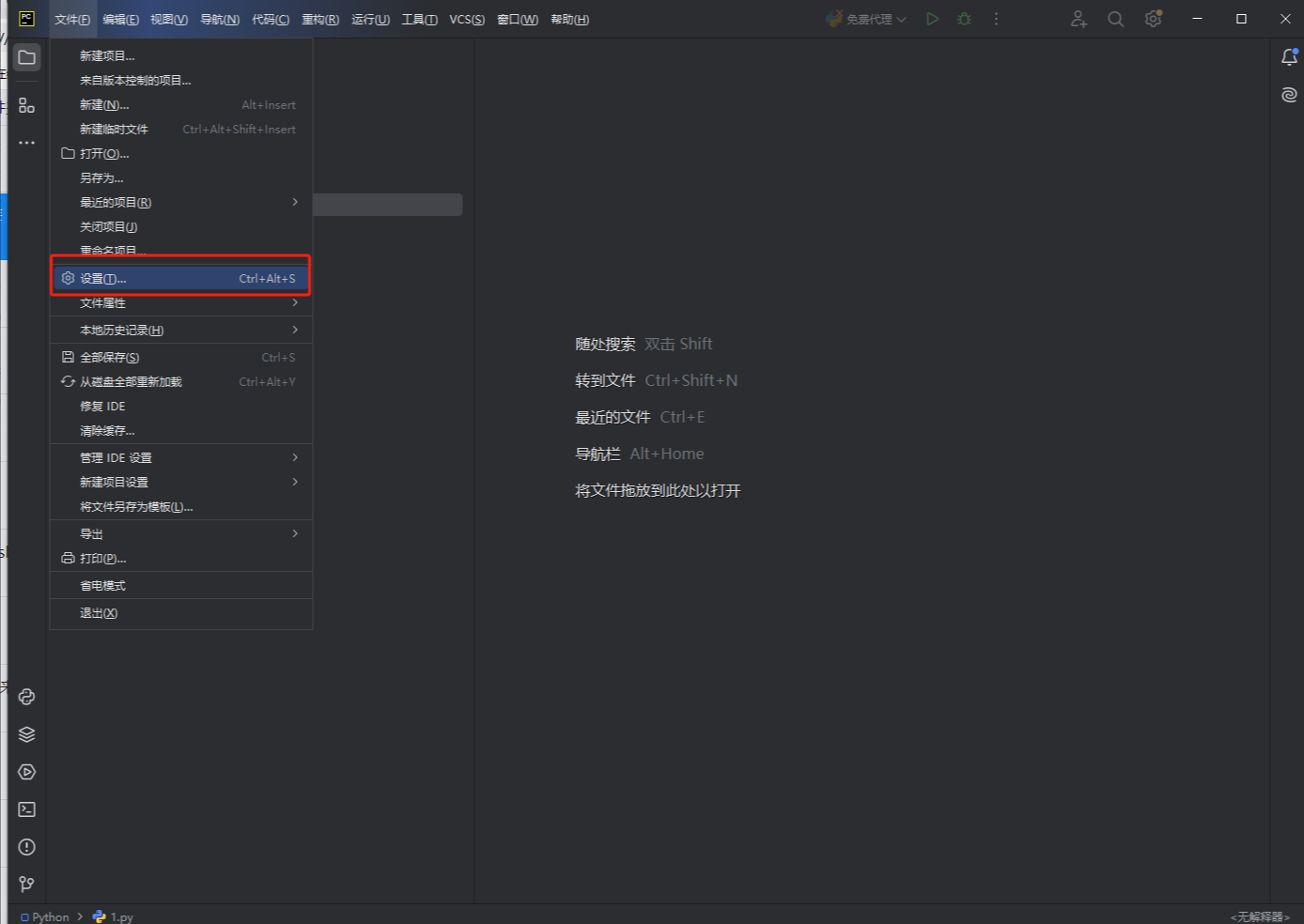1304x924 pixels.
Task: Open the 文件 menu in menu bar
Action: [x=72, y=20]
